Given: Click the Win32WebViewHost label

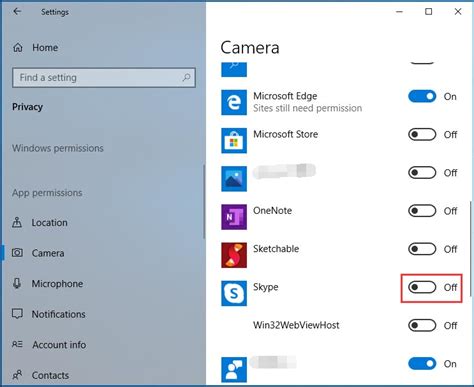Looking at the screenshot, I should pos(296,325).
